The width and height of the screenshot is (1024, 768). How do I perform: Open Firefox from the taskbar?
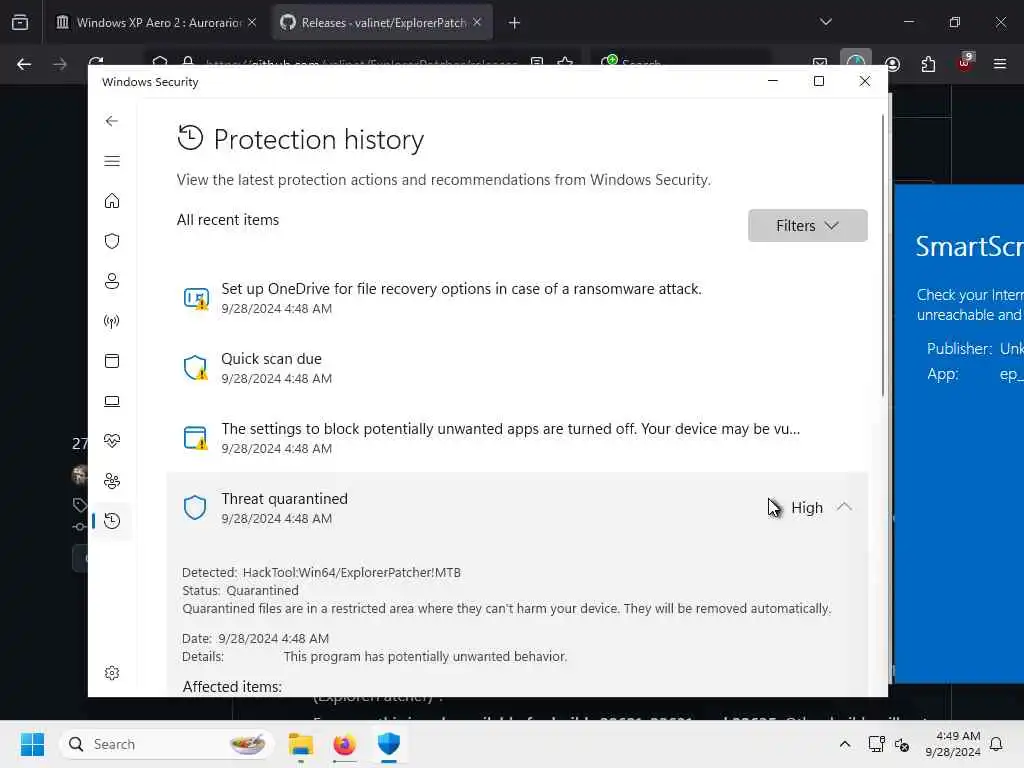(x=344, y=744)
